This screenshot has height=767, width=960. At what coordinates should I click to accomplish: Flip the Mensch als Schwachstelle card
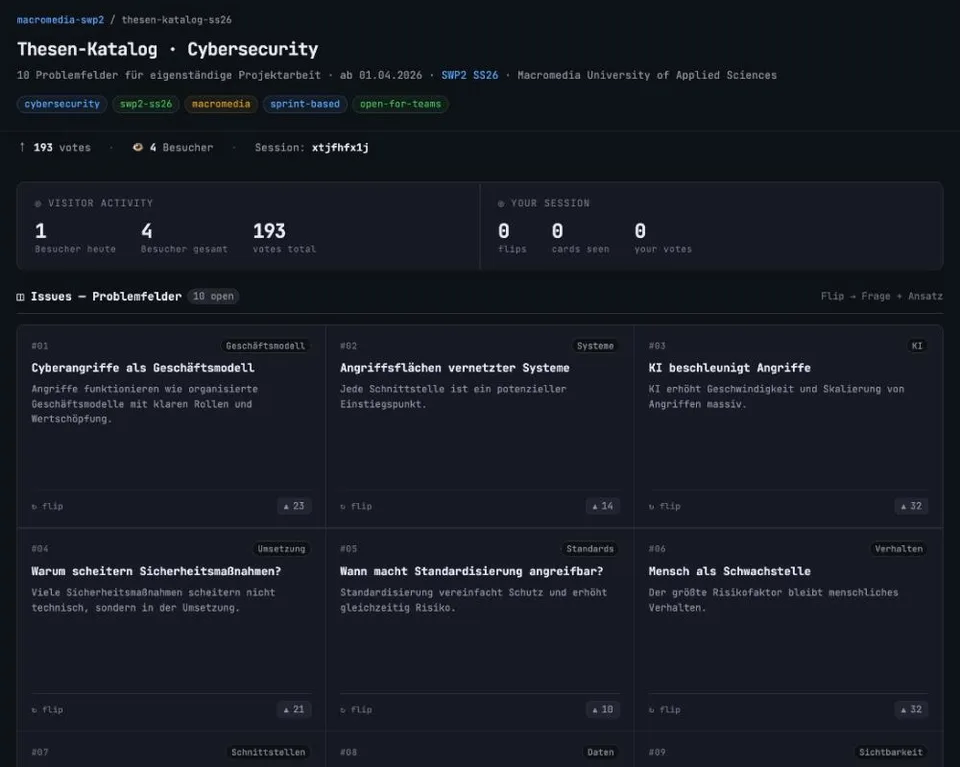click(664, 709)
